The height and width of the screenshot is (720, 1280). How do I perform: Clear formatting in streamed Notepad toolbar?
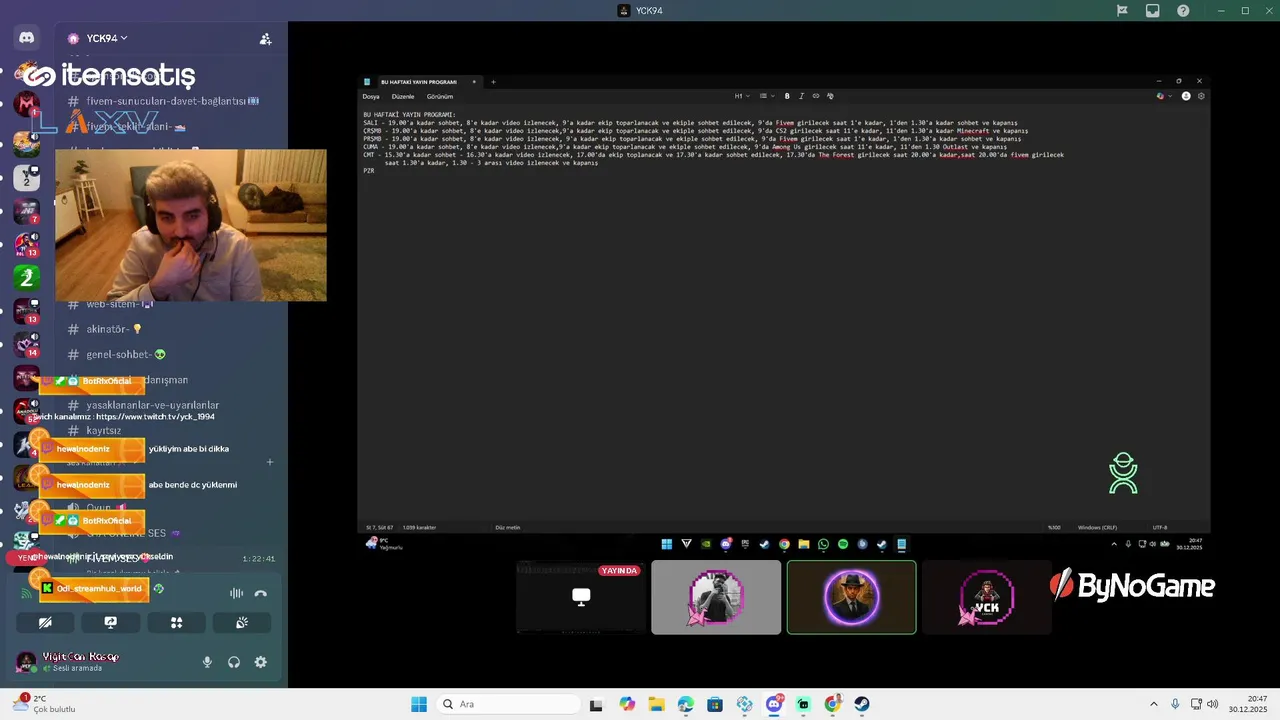click(830, 96)
